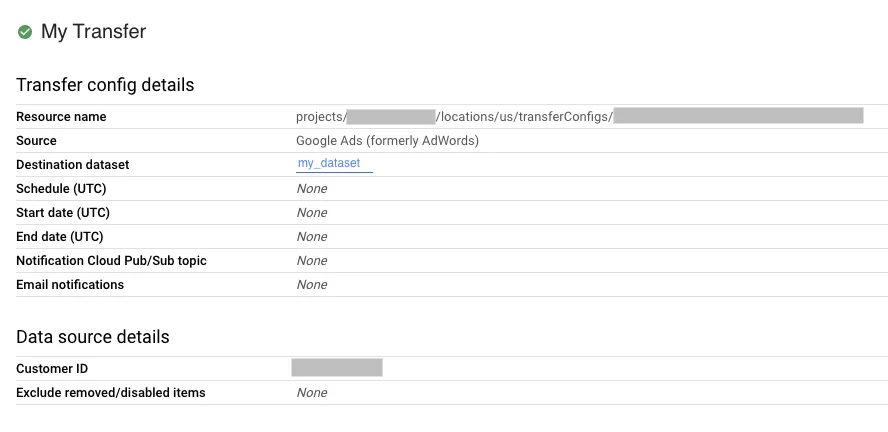
Task: Click the My Transfer title
Action: tap(93, 32)
